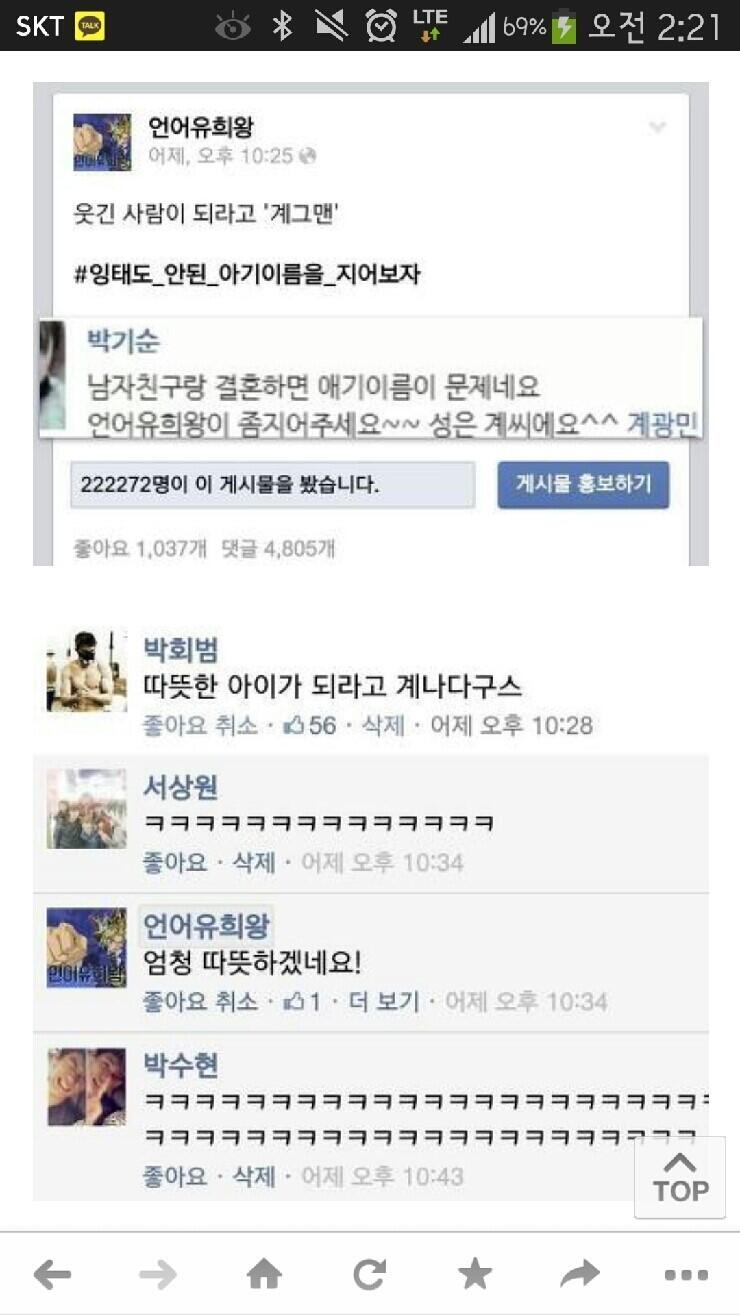Click the 게시물 홍보하기 button
The height and width of the screenshot is (1315, 740).
583,485
